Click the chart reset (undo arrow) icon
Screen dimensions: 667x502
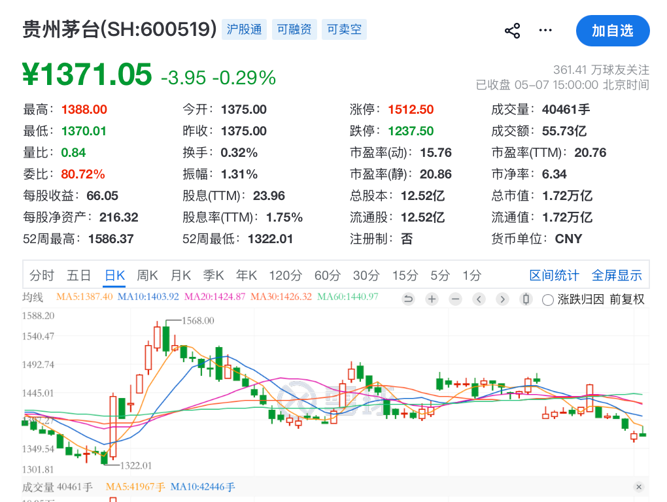(408, 299)
